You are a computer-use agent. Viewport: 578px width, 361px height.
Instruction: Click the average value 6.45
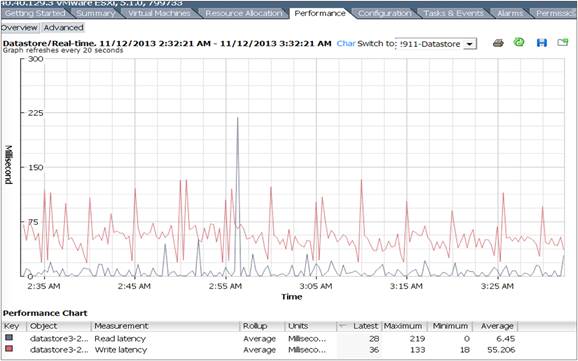(506, 339)
